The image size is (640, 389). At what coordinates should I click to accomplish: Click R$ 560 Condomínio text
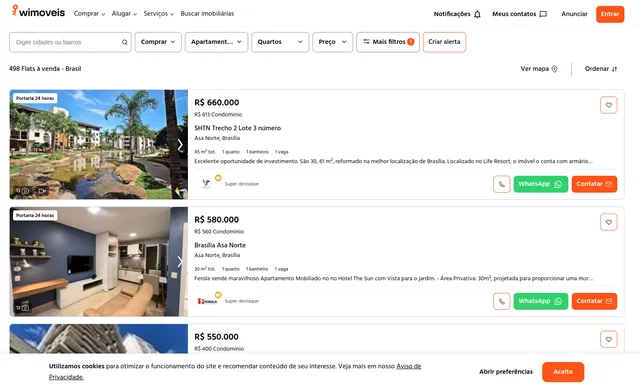point(219,231)
